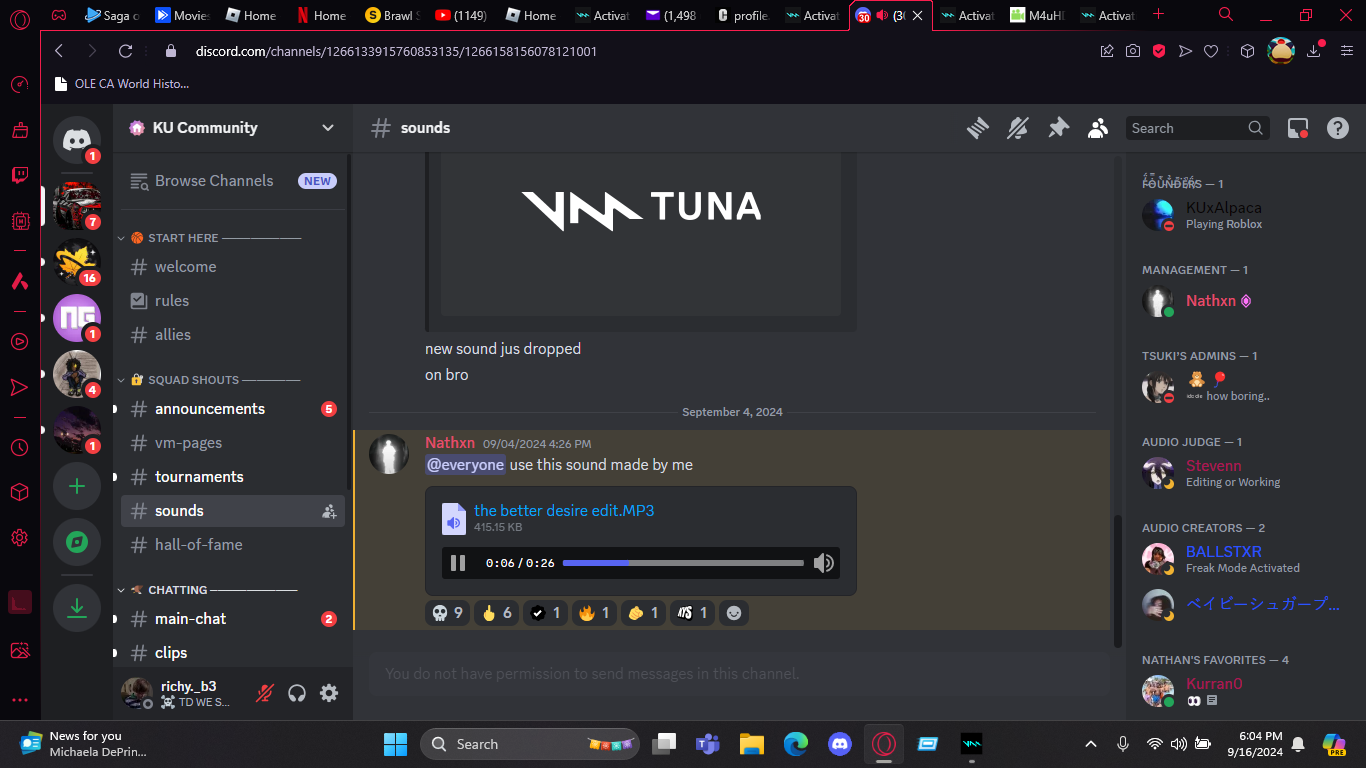Click Nathxn username in the message
Viewport: 1366px width, 768px height.
pos(450,443)
